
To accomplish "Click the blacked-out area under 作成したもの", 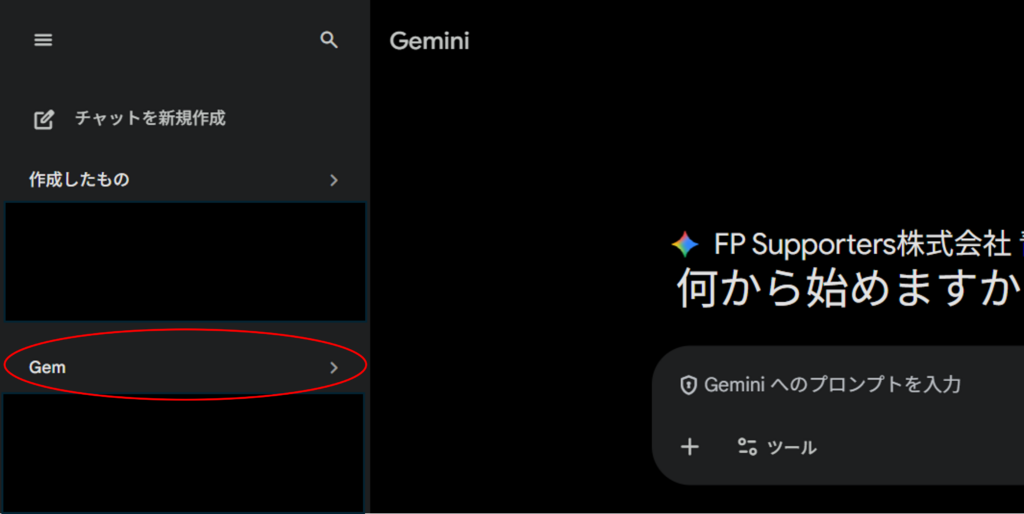I will pos(186,261).
